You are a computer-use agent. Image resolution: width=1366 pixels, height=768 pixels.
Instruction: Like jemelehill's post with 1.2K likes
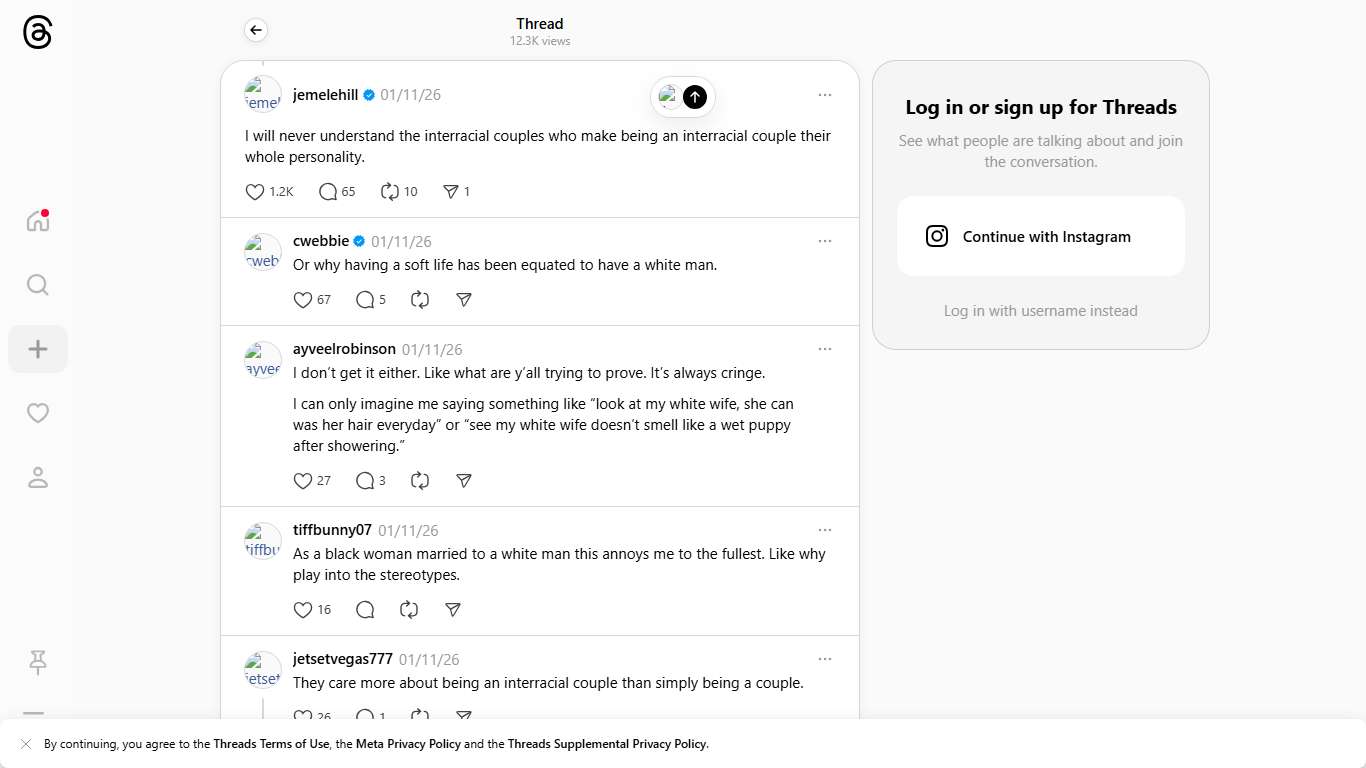pyautogui.click(x=255, y=191)
